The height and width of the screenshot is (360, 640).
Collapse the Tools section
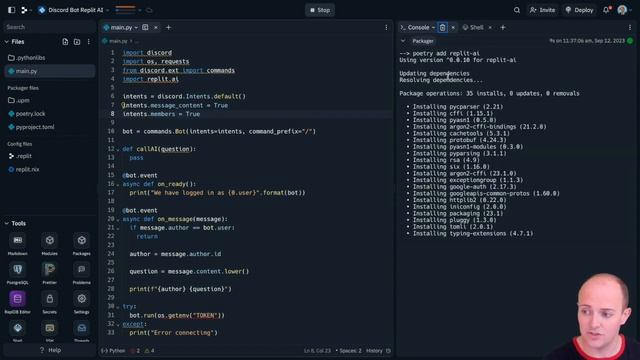point(7,224)
